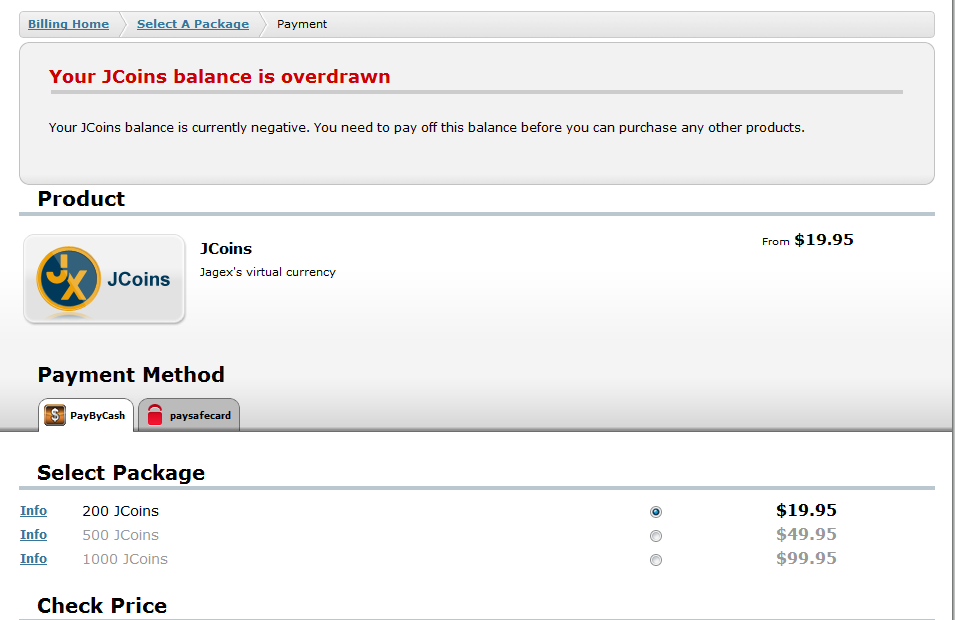Viewport: 955px width, 620px height.
Task: Click the $99.95 package price
Action: pyautogui.click(x=806, y=558)
